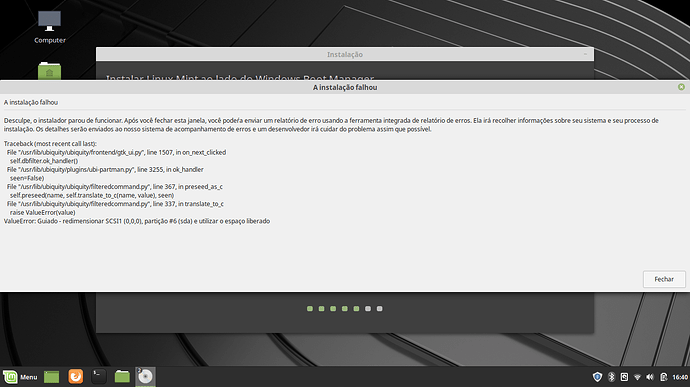Launch the Terminal from the panel
This screenshot has height=387, width=690.
99,376
